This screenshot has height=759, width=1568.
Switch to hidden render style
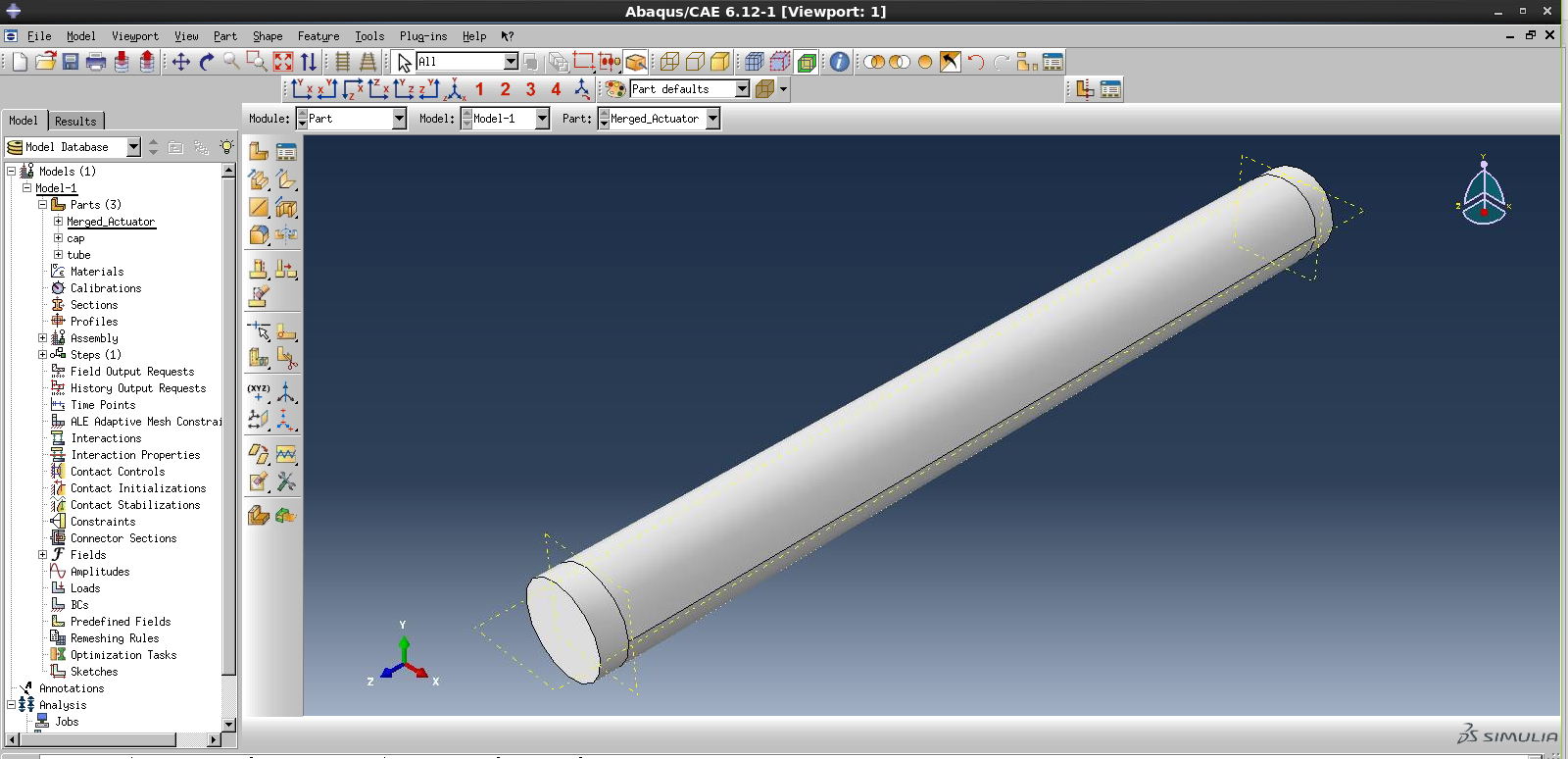[x=695, y=62]
